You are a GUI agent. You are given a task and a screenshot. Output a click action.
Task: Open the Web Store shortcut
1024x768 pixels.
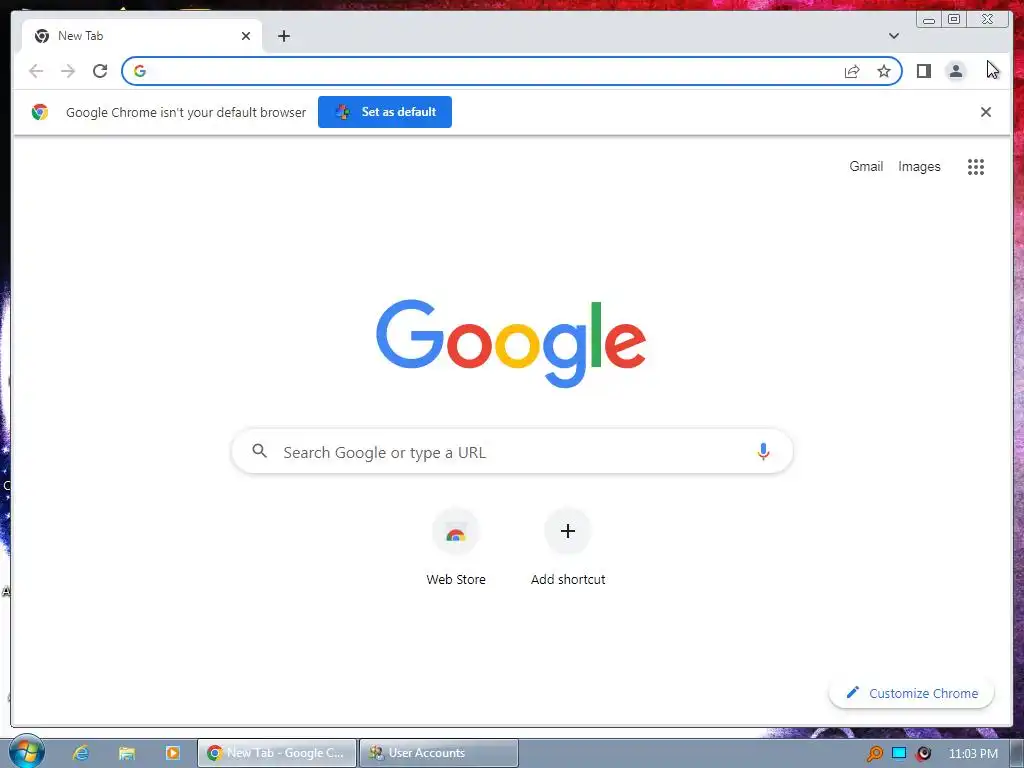point(456,548)
